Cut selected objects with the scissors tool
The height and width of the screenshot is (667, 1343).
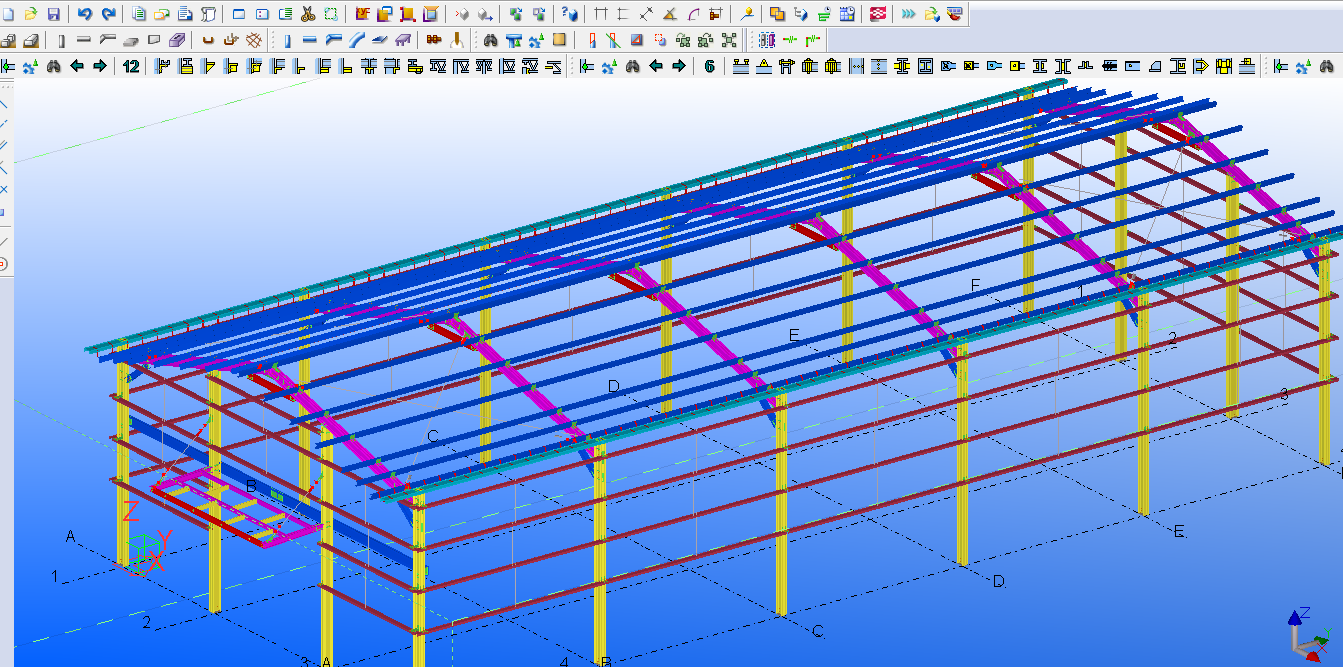click(x=306, y=13)
